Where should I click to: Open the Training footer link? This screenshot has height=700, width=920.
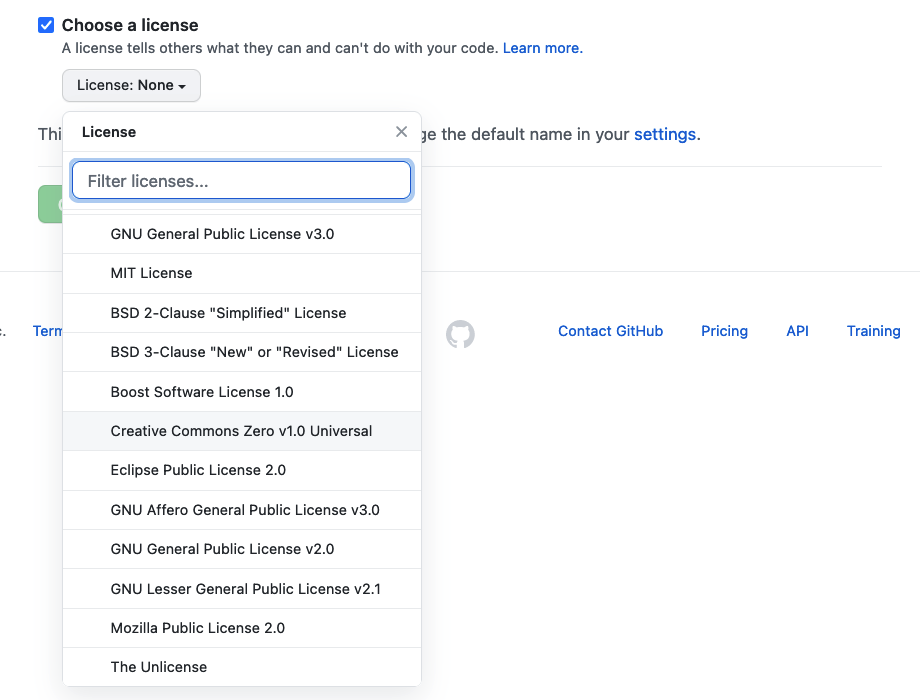pos(873,331)
